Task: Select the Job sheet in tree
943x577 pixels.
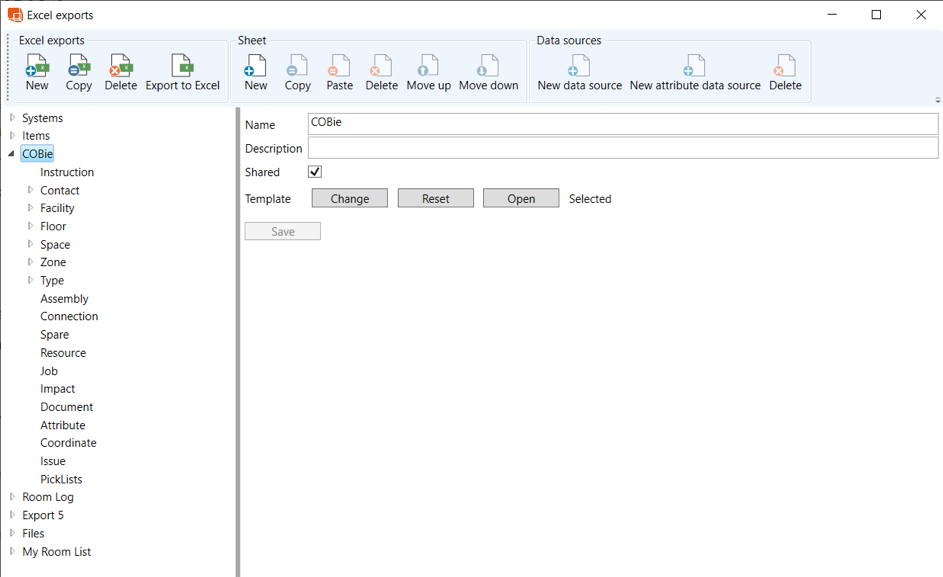Action: (x=49, y=371)
